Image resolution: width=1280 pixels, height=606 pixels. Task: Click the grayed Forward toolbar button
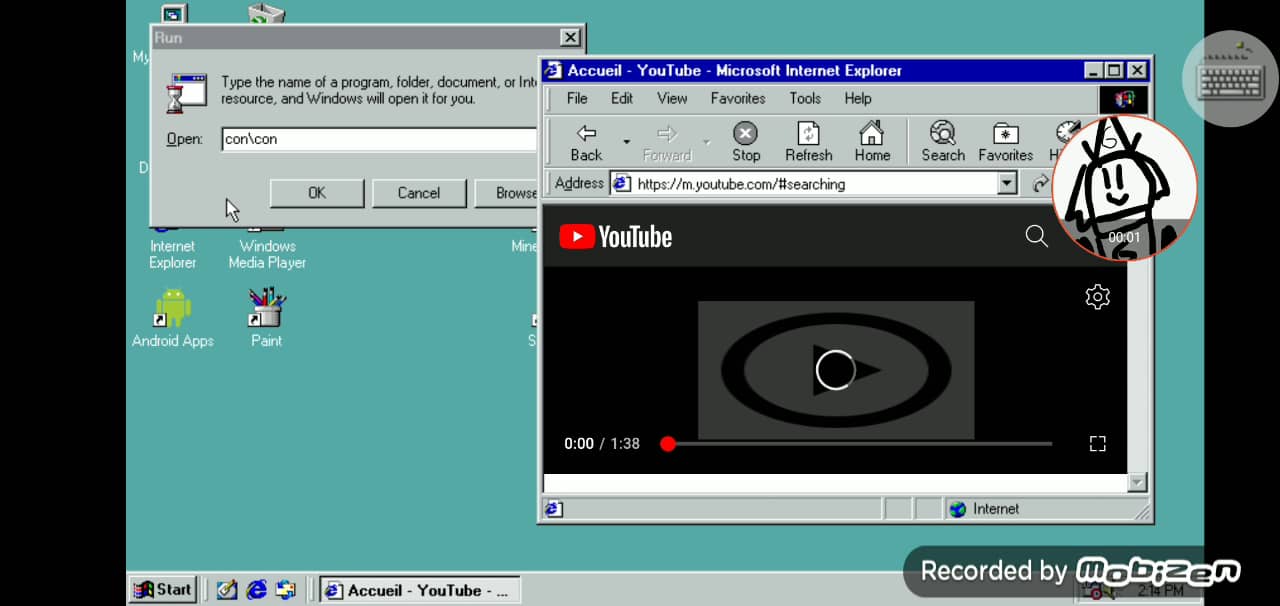pyautogui.click(x=667, y=142)
